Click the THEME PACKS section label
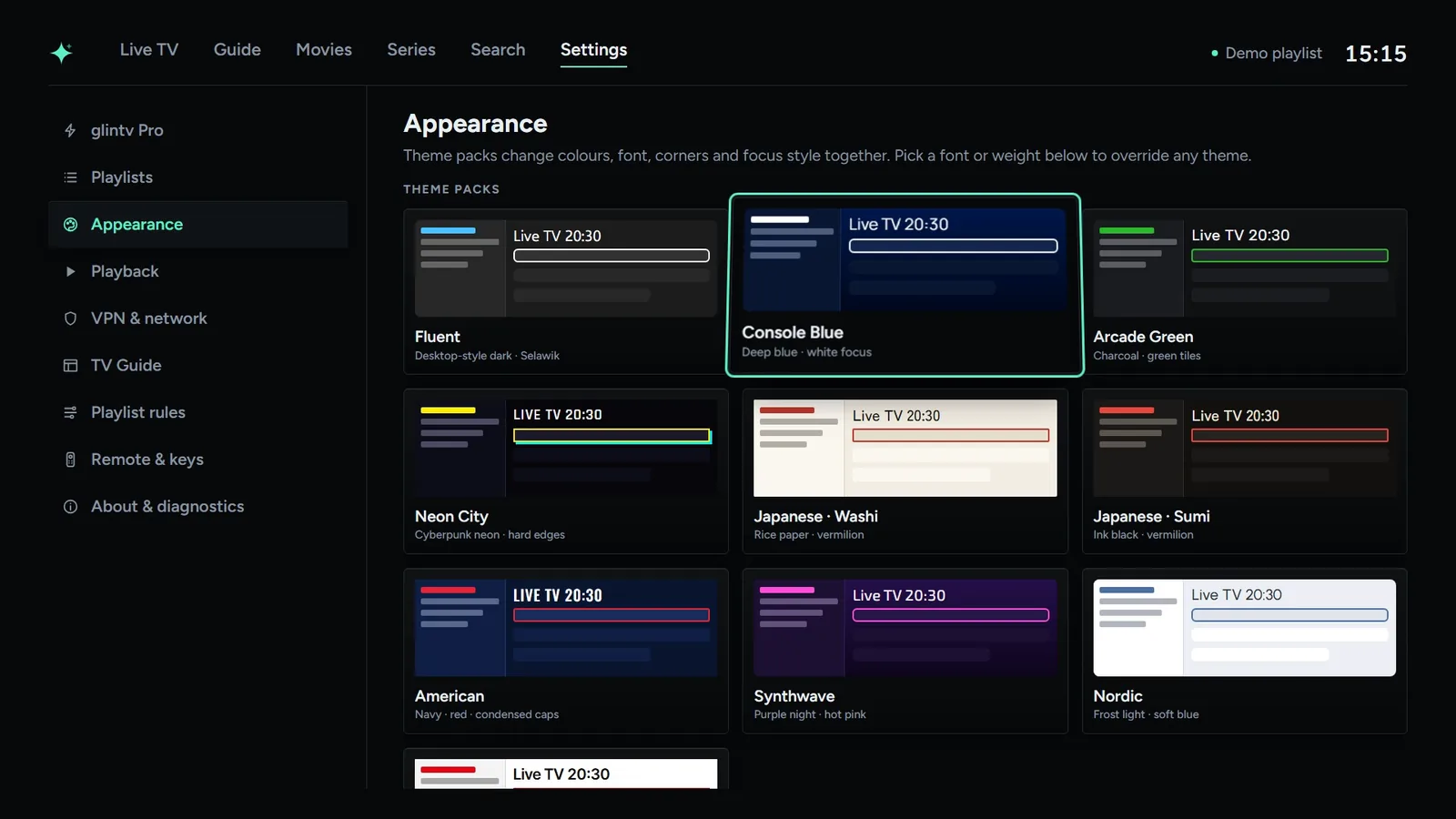This screenshot has width=1456, height=819. pos(451,189)
